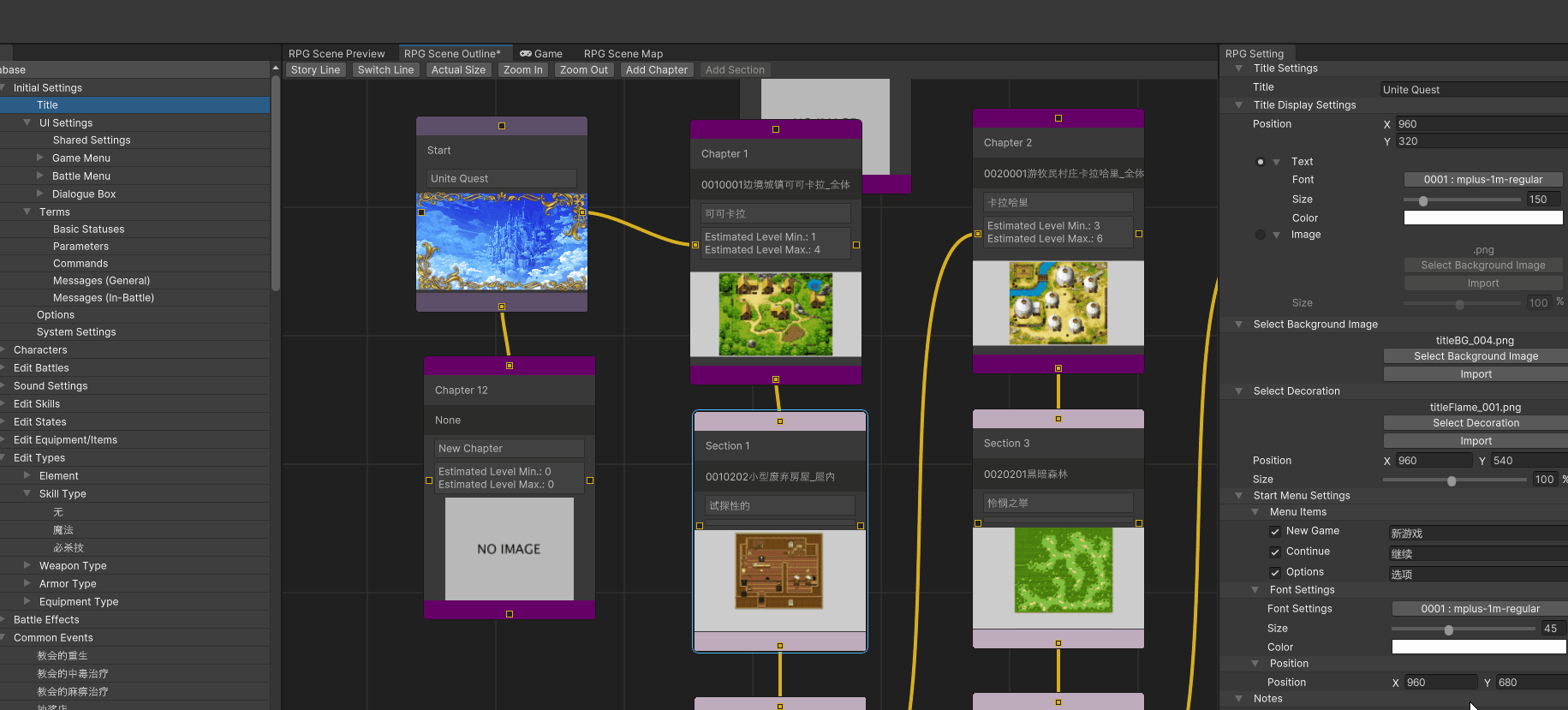The height and width of the screenshot is (710, 1568).
Task: Adjust the Text Size slider showing 150
Action: [1423, 200]
